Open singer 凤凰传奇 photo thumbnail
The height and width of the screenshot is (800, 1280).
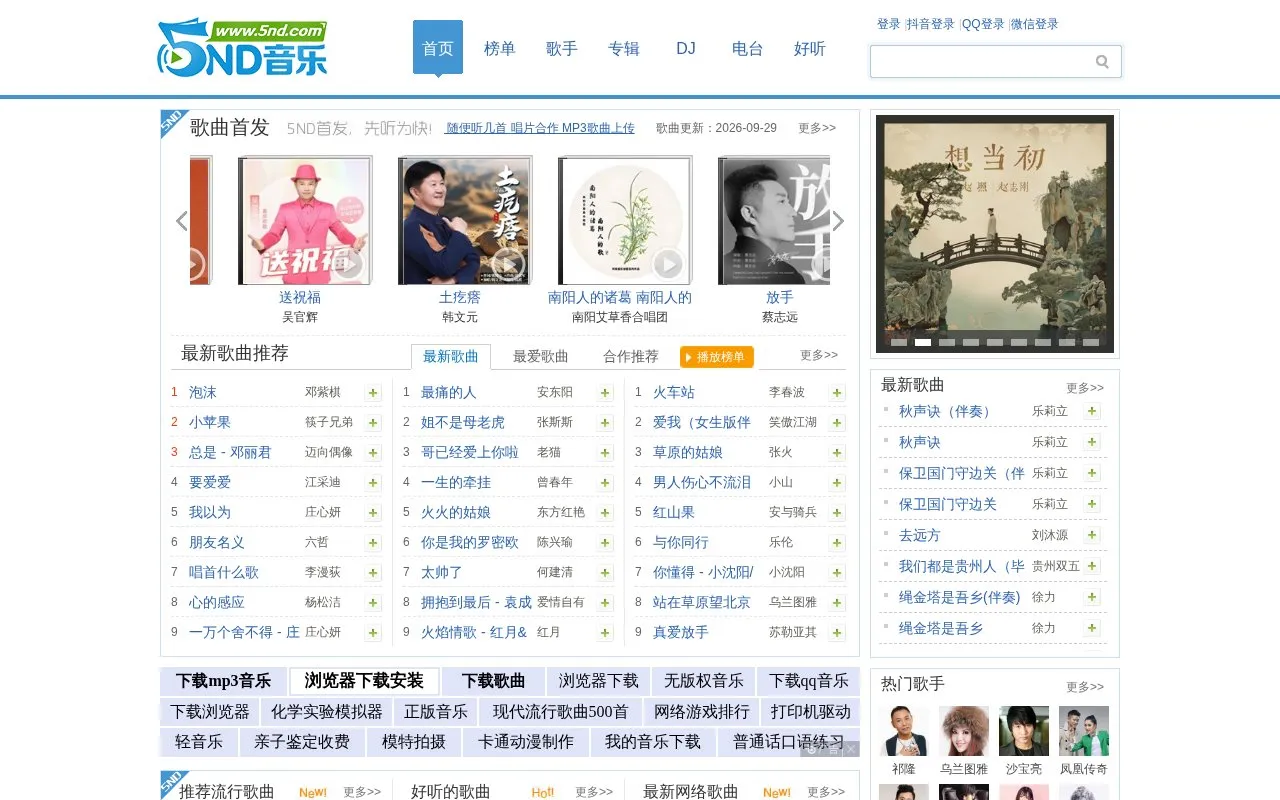coord(1084,731)
